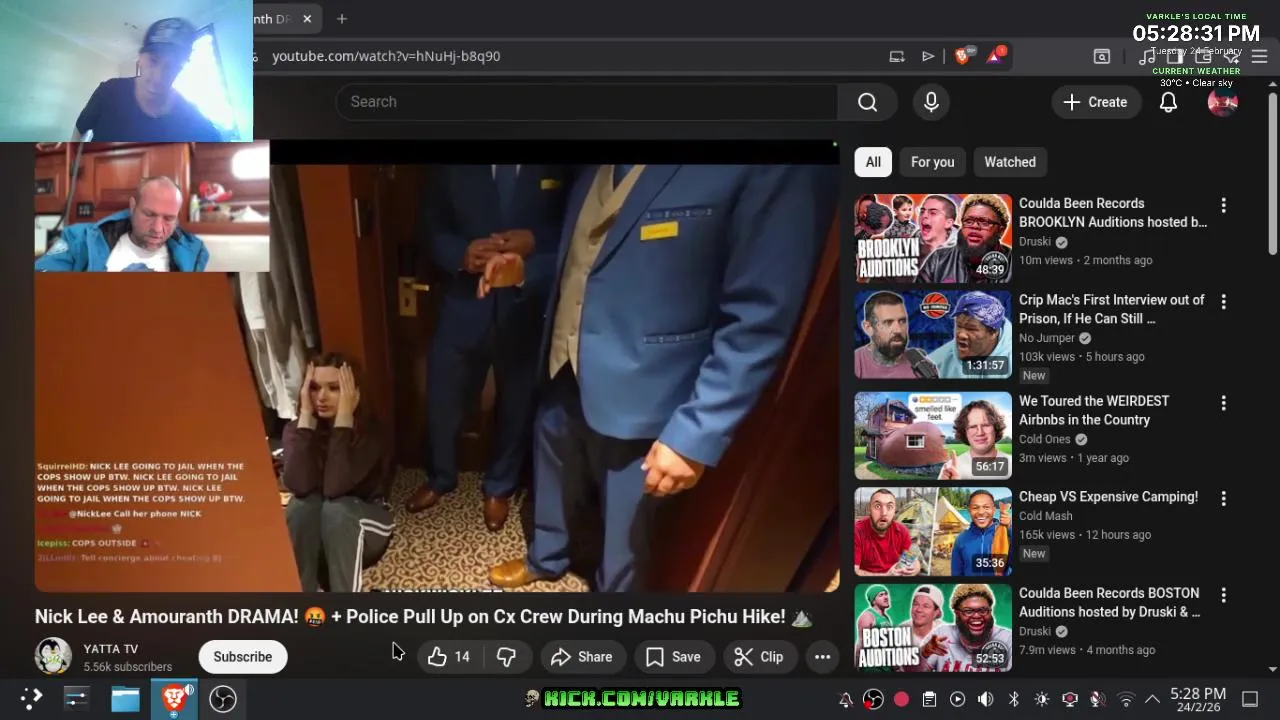
Task: Open the Wi-Fi network tray icon
Action: pos(1126,699)
